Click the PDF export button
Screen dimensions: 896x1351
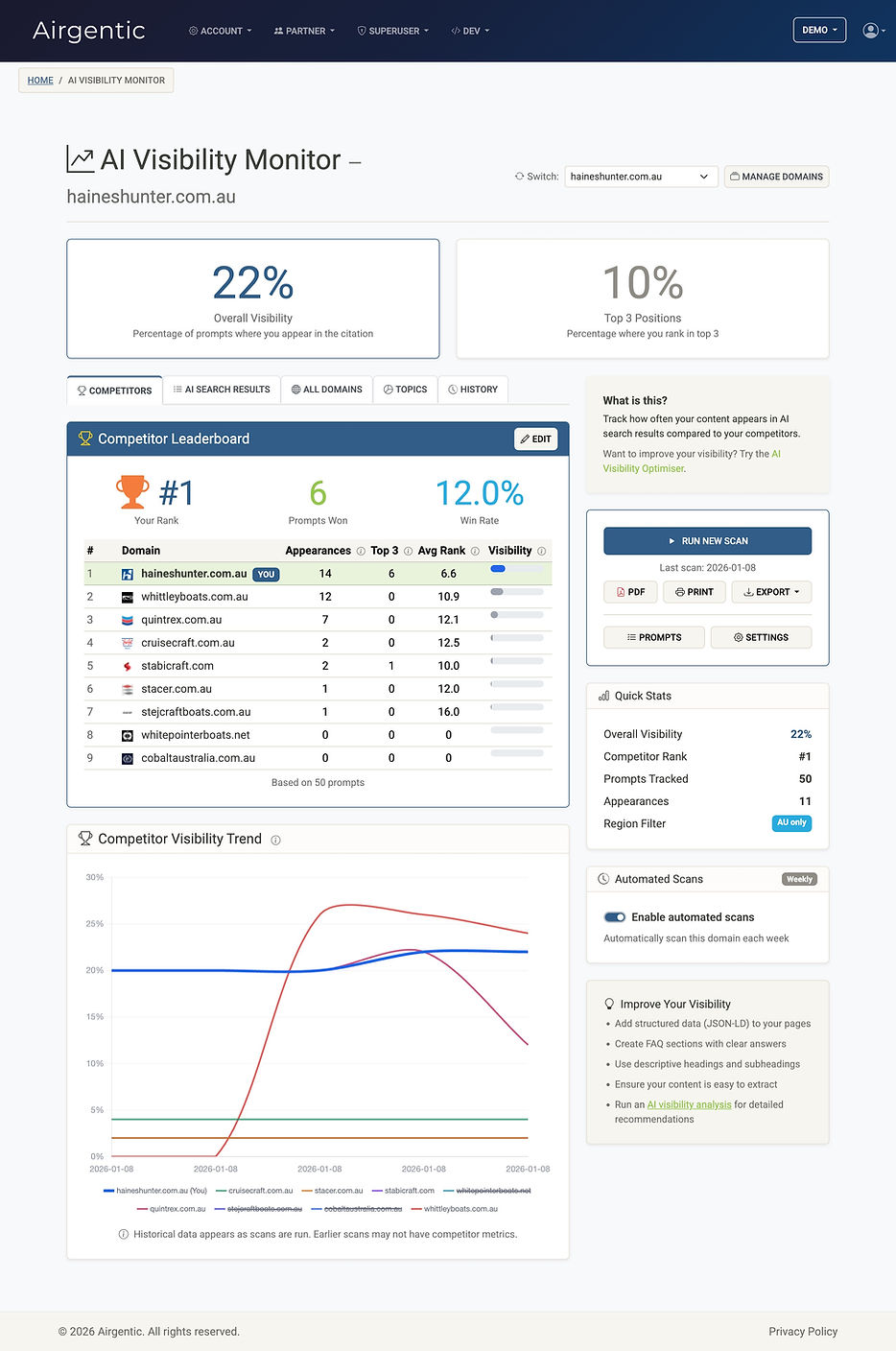(630, 592)
